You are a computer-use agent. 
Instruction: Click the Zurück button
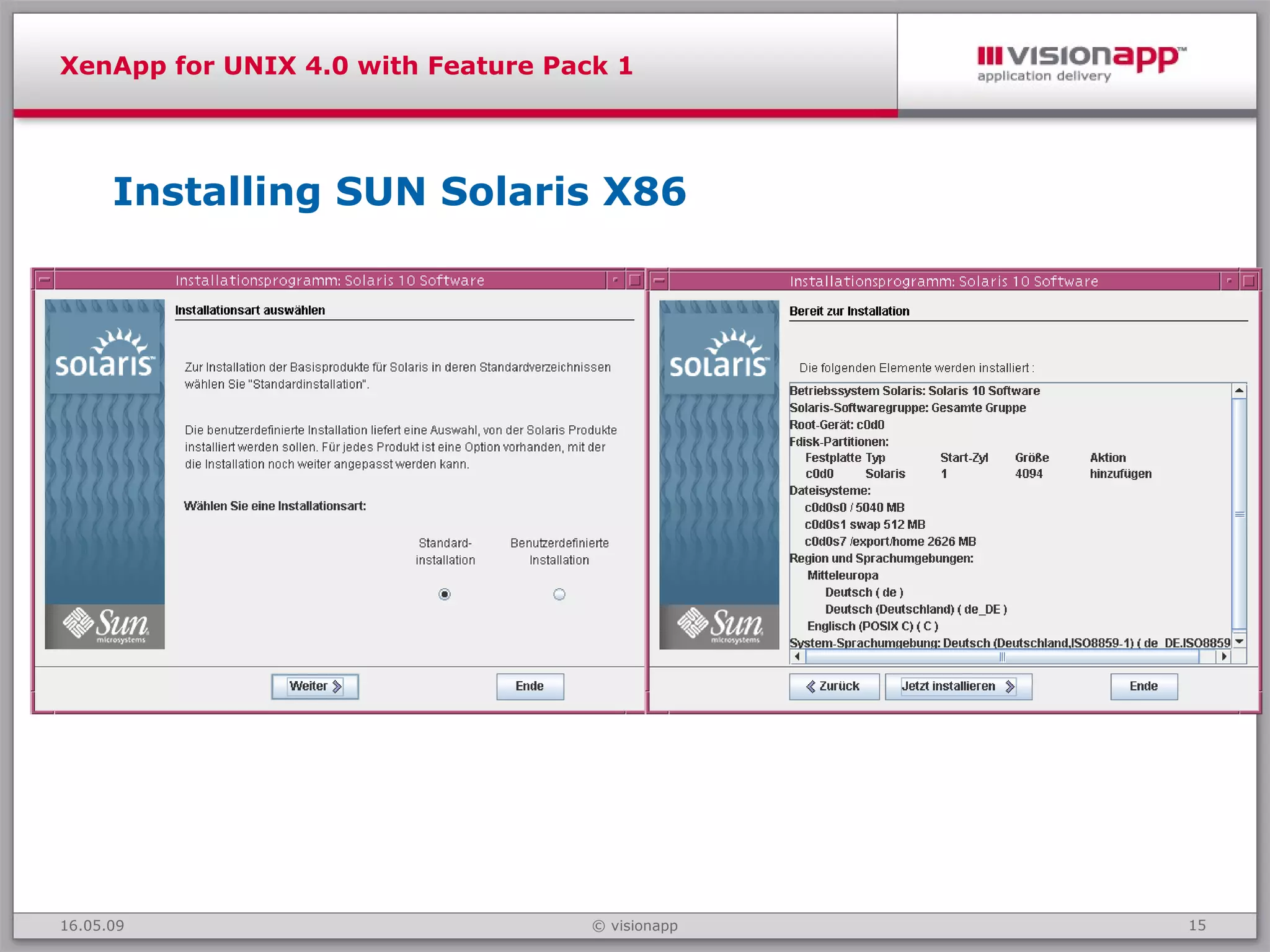[x=834, y=687]
